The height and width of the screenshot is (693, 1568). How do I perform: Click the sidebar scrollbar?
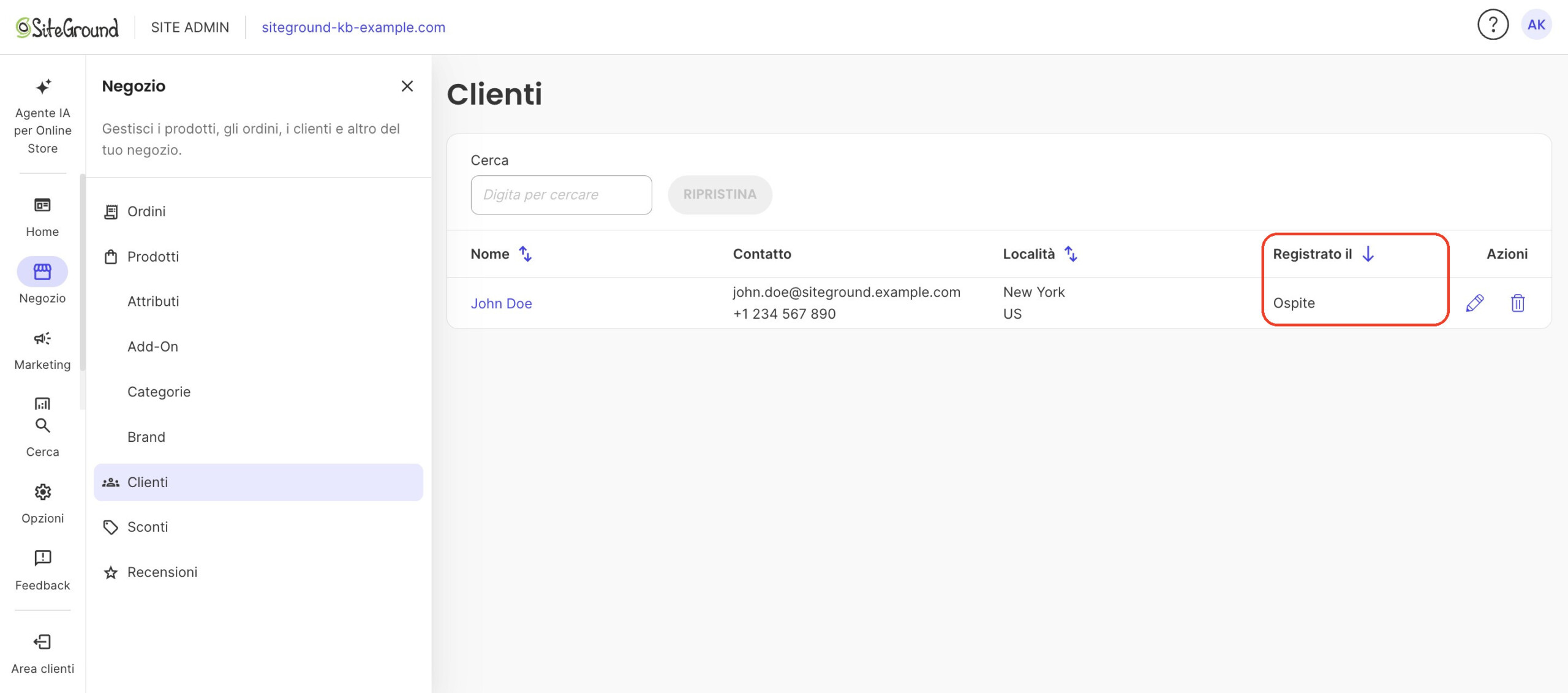[x=82, y=273]
